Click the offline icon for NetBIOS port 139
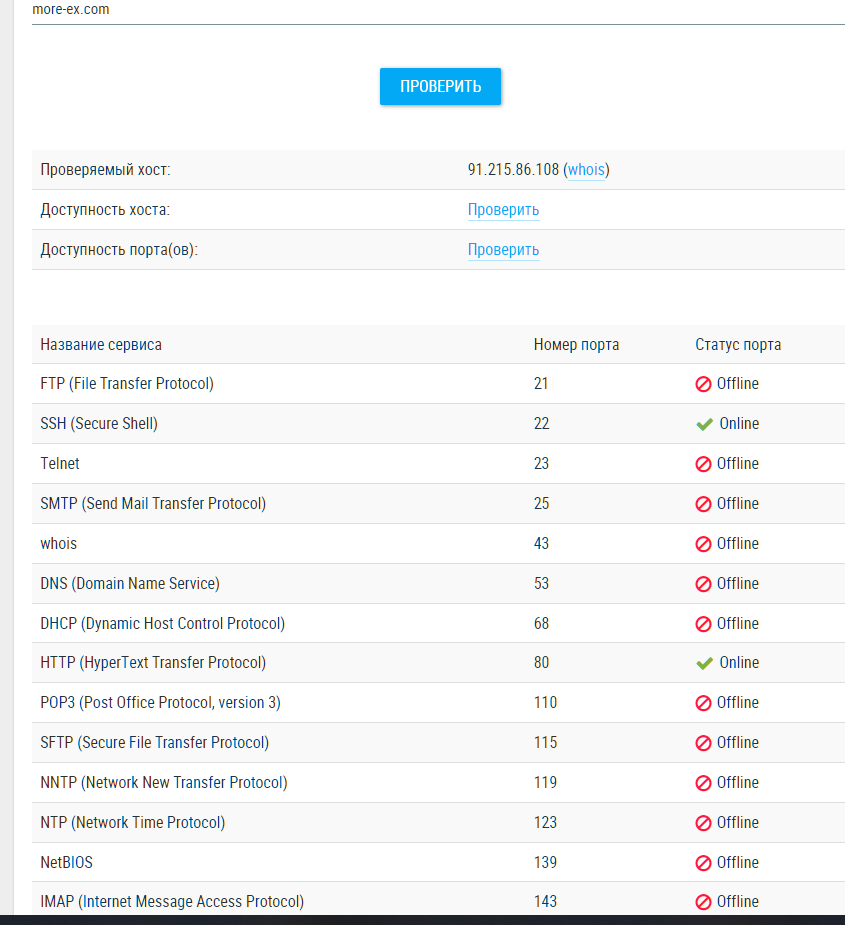This screenshot has width=845, height=925. (x=703, y=863)
